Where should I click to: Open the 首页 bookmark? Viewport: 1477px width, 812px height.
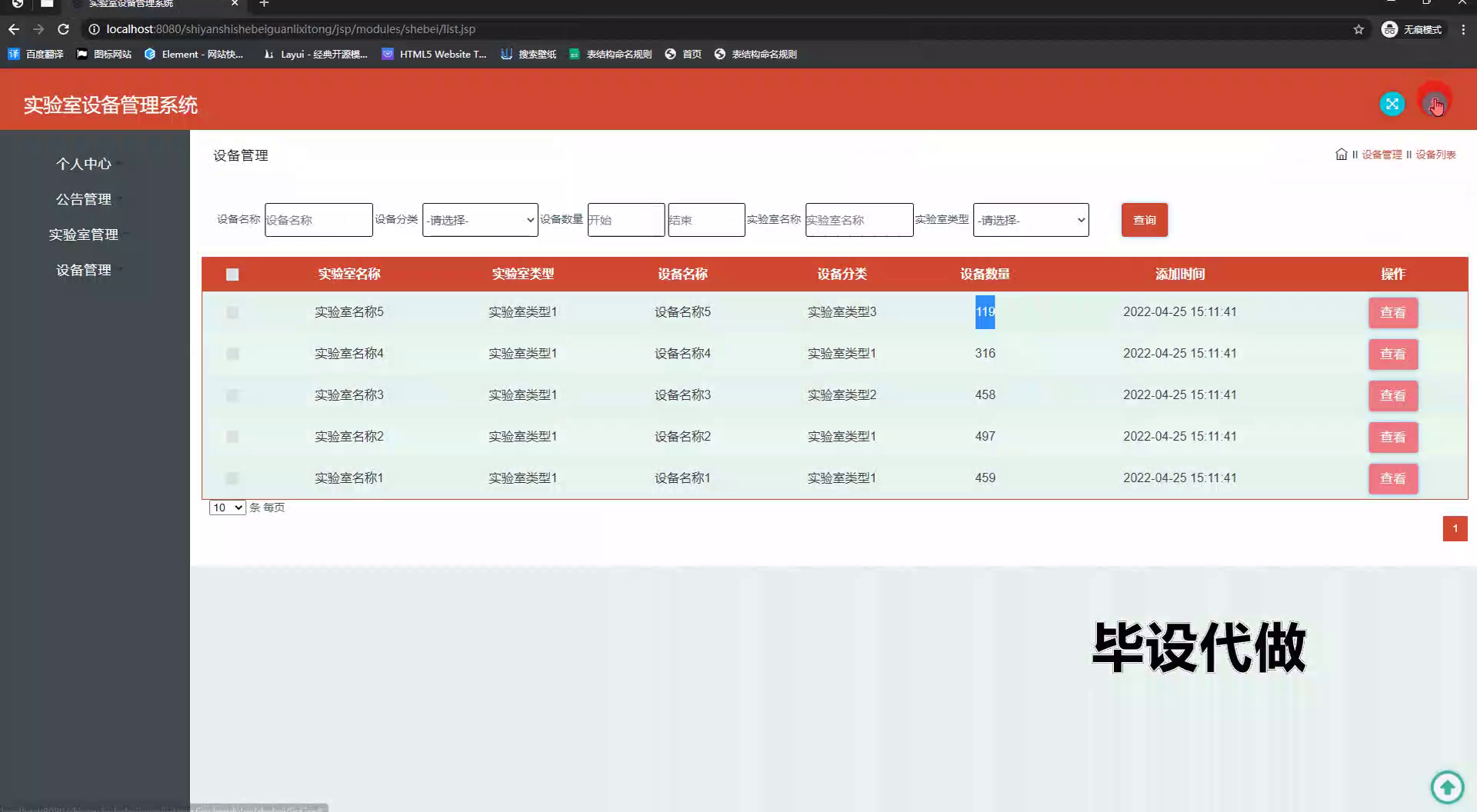[683, 54]
